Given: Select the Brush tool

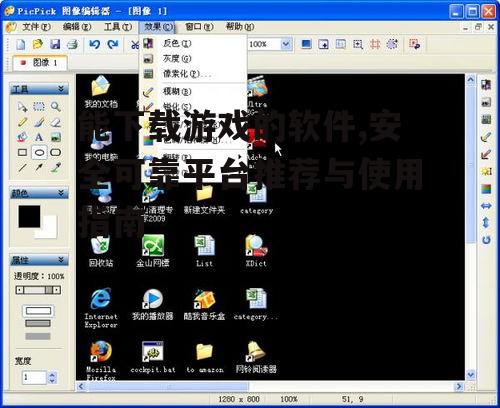Looking at the screenshot, I should [39, 122].
